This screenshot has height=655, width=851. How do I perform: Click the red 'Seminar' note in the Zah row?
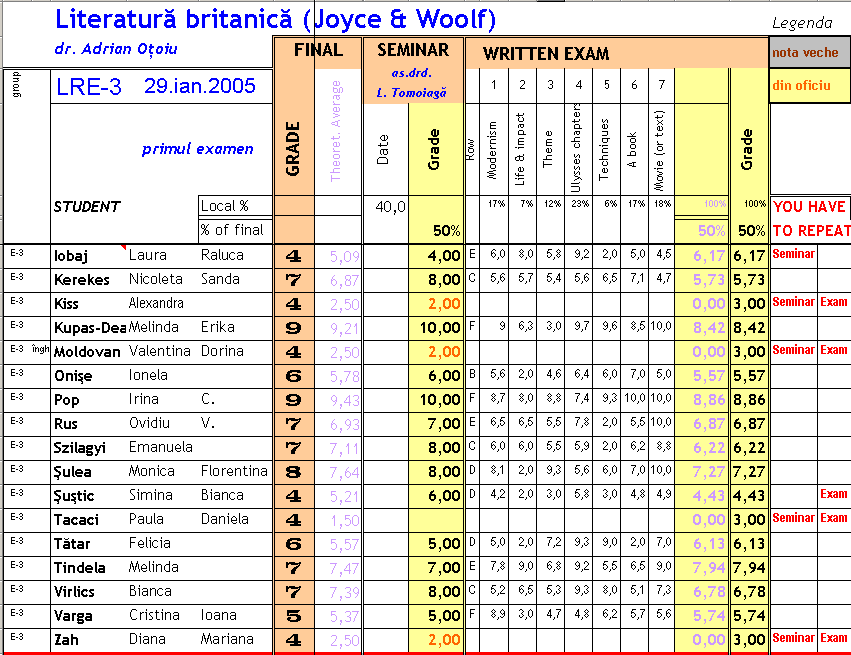793,638
